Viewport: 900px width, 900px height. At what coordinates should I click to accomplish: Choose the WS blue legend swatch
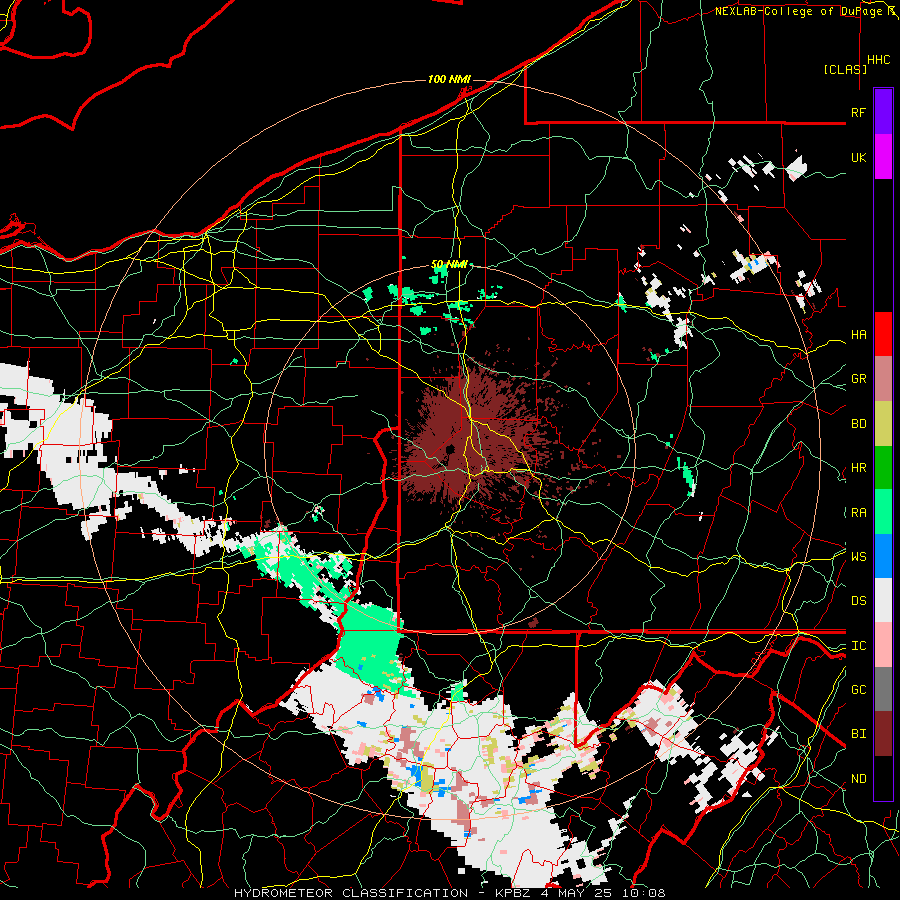(x=883, y=556)
